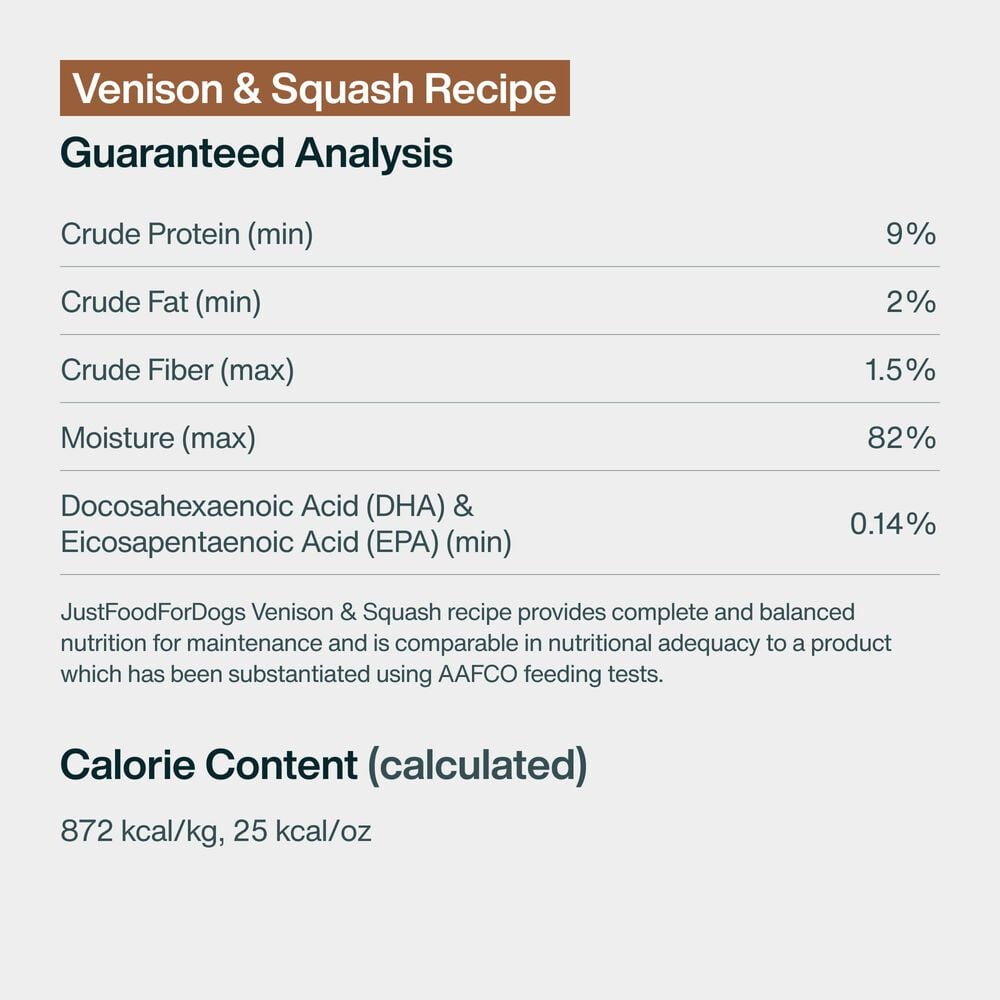The width and height of the screenshot is (1000, 1000).
Task: Click the AAFCO feeding tests text
Action: pos(549,674)
